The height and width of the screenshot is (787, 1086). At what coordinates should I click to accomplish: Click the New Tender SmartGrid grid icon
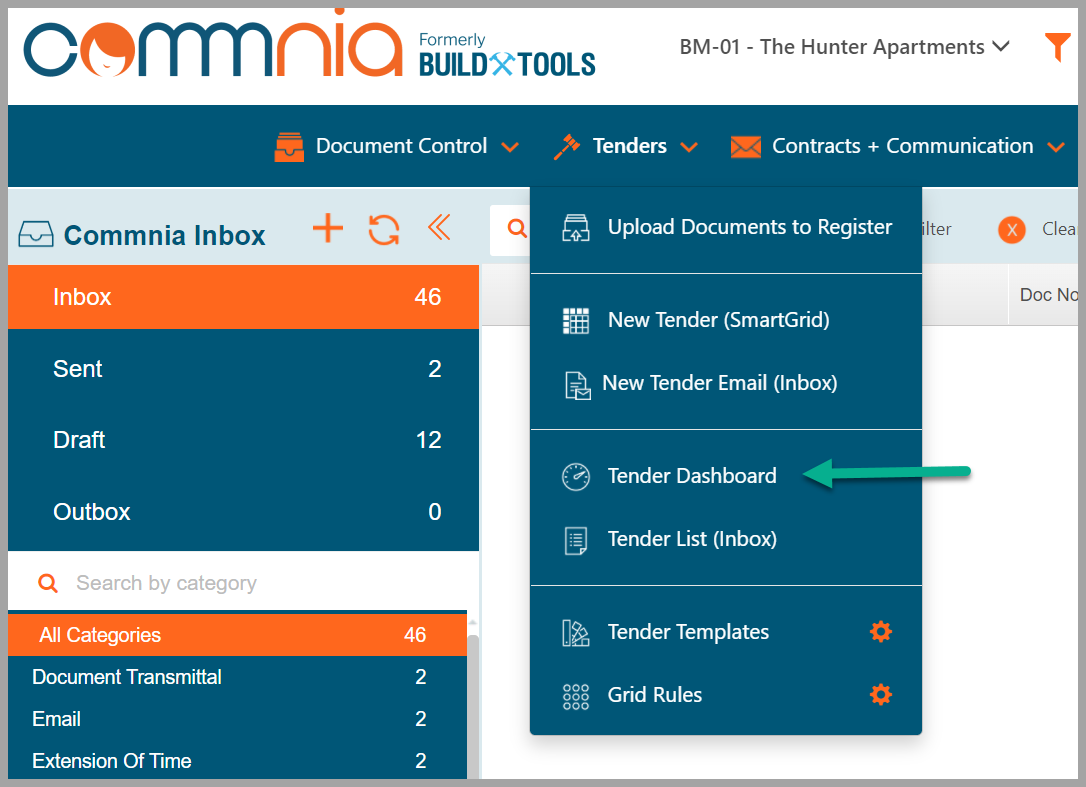coord(576,321)
